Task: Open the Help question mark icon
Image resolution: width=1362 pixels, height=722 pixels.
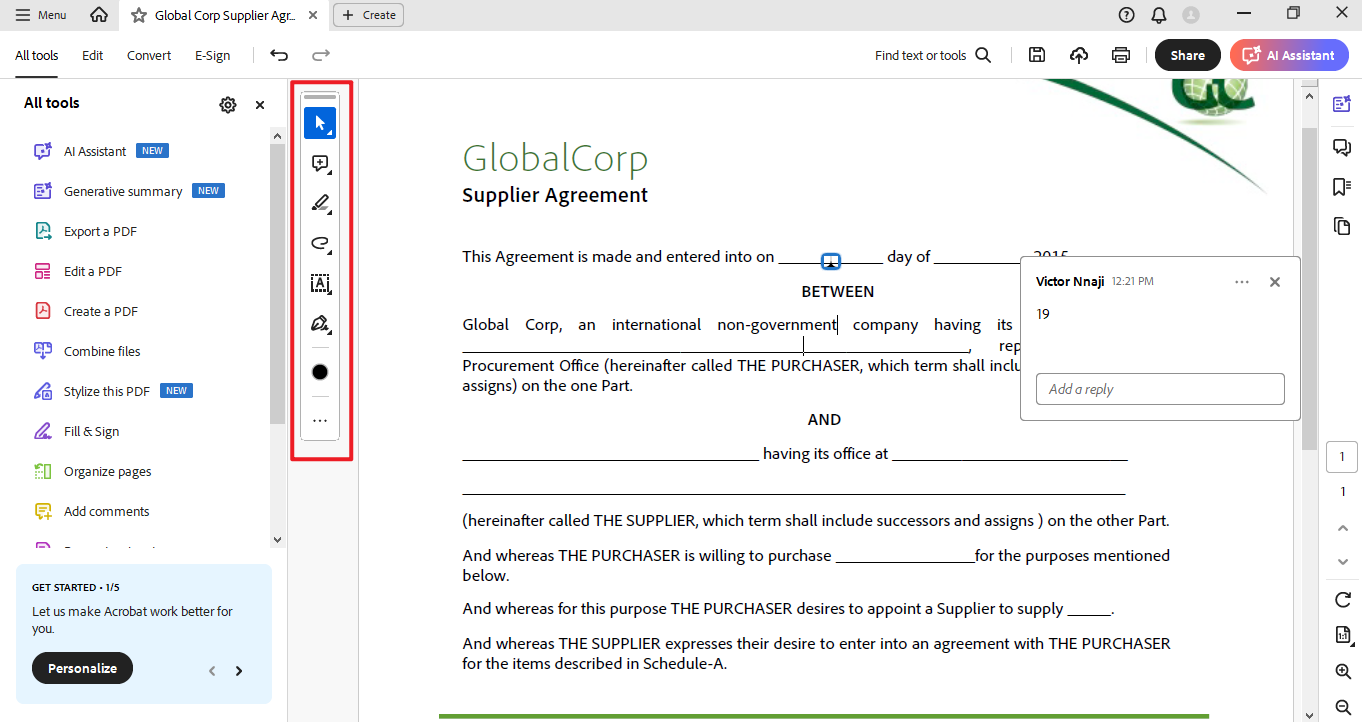Action: click(1127, 14)
